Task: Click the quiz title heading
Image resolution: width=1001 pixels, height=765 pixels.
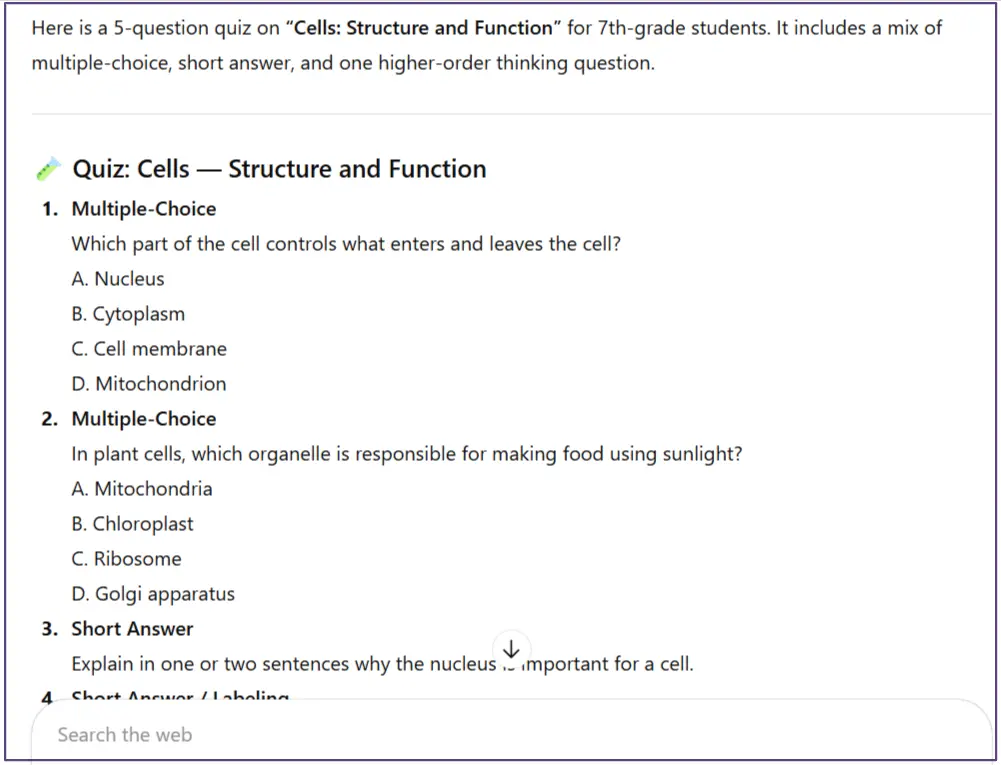Action: click(x=279, y=168)
